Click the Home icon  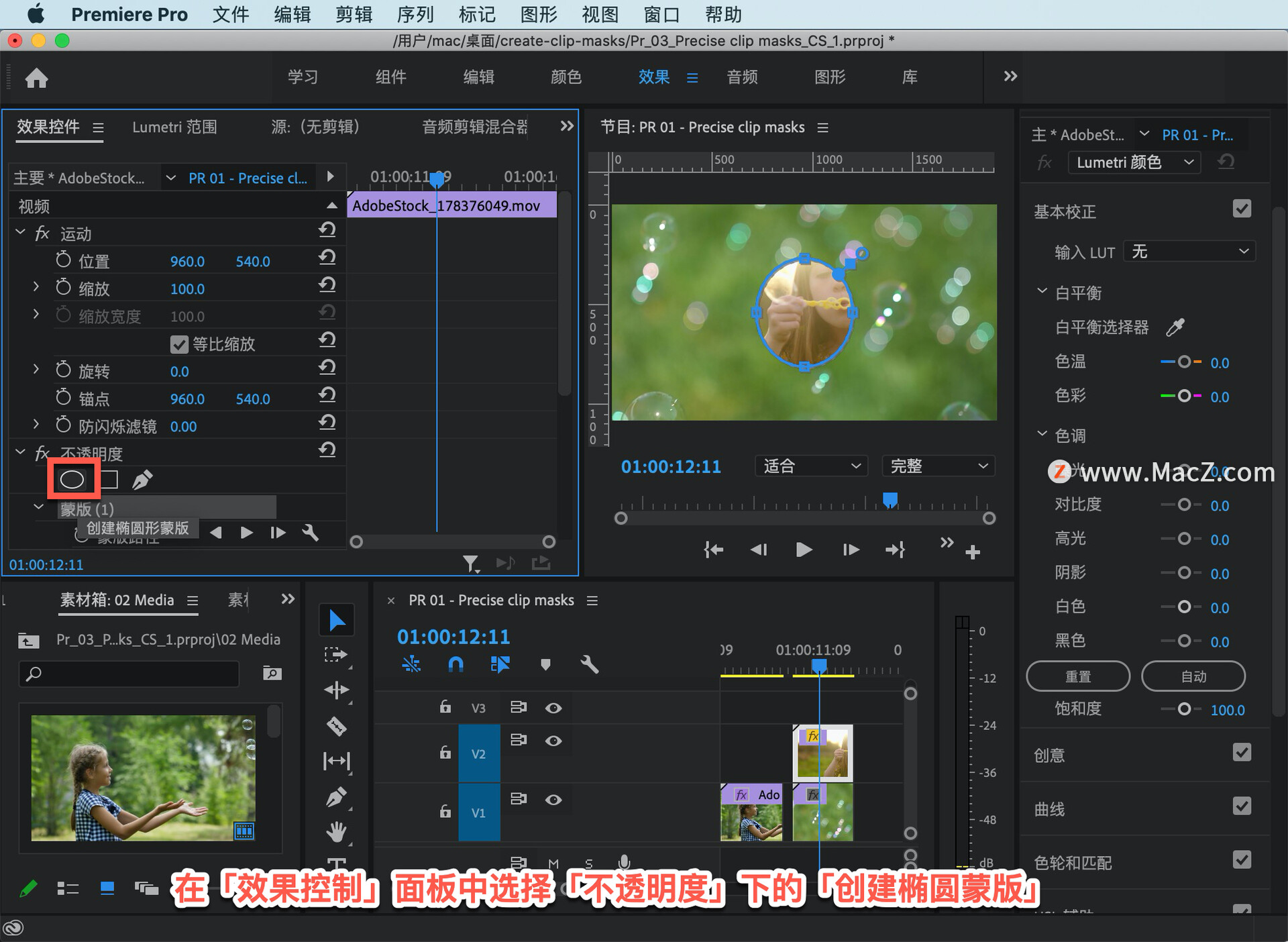tap(36, 78)
